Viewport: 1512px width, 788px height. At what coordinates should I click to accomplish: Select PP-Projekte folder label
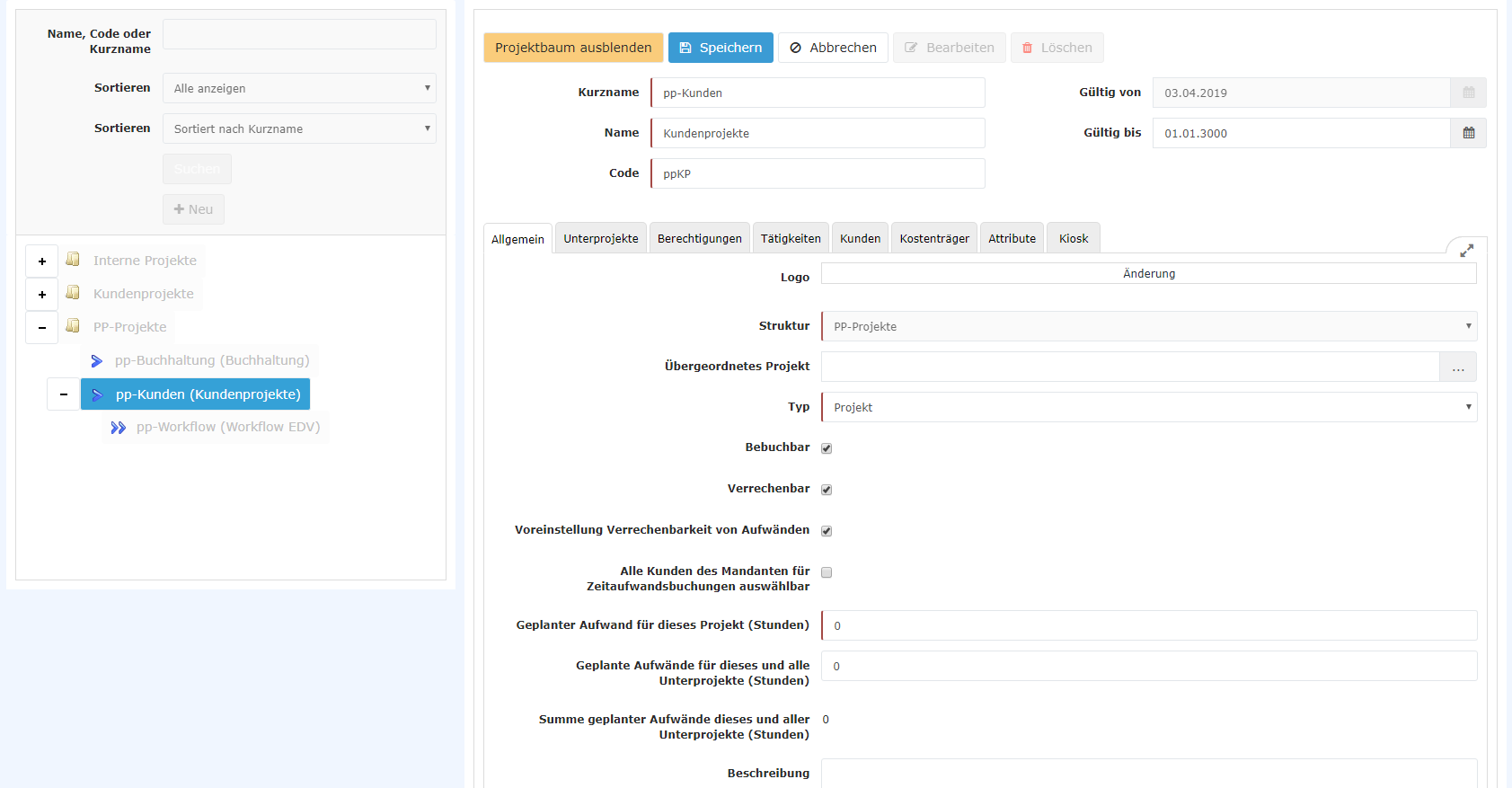[130, 327]
